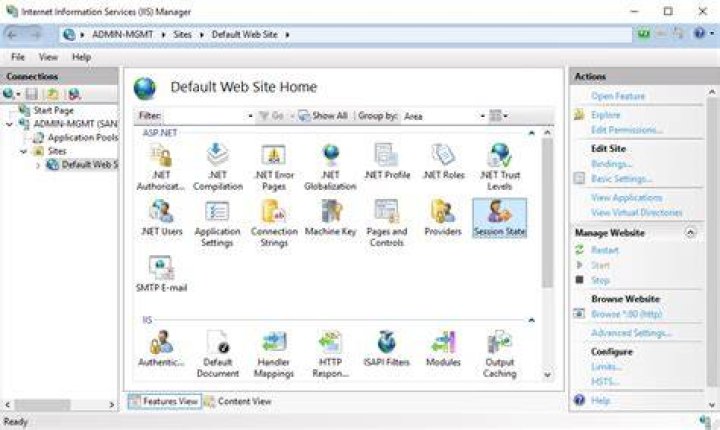Click the Save icon in Connections toolbar
The image size is (720, 430).
point(32,94)
